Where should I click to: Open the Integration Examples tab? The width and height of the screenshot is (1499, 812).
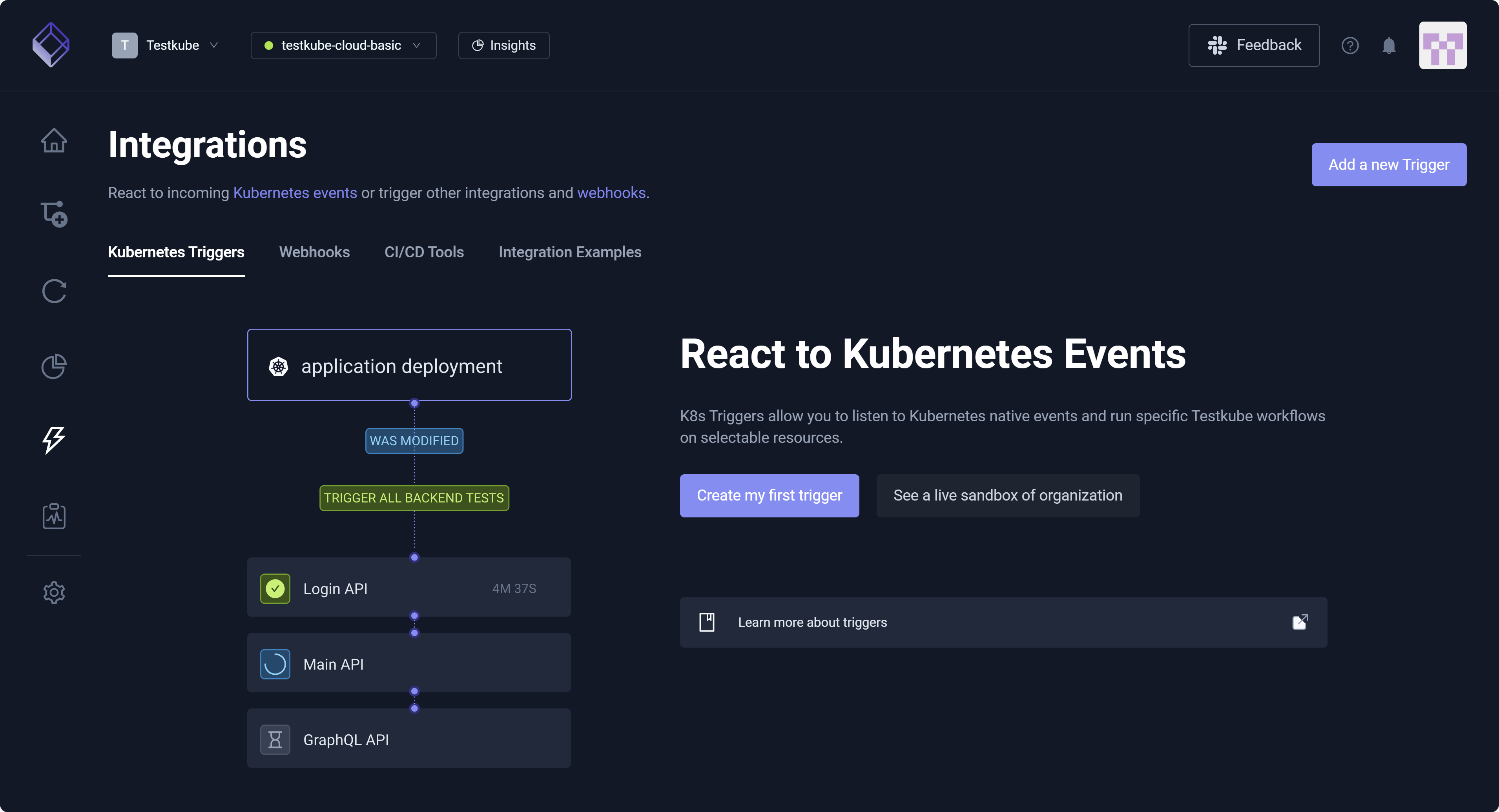tap(570, 252)
